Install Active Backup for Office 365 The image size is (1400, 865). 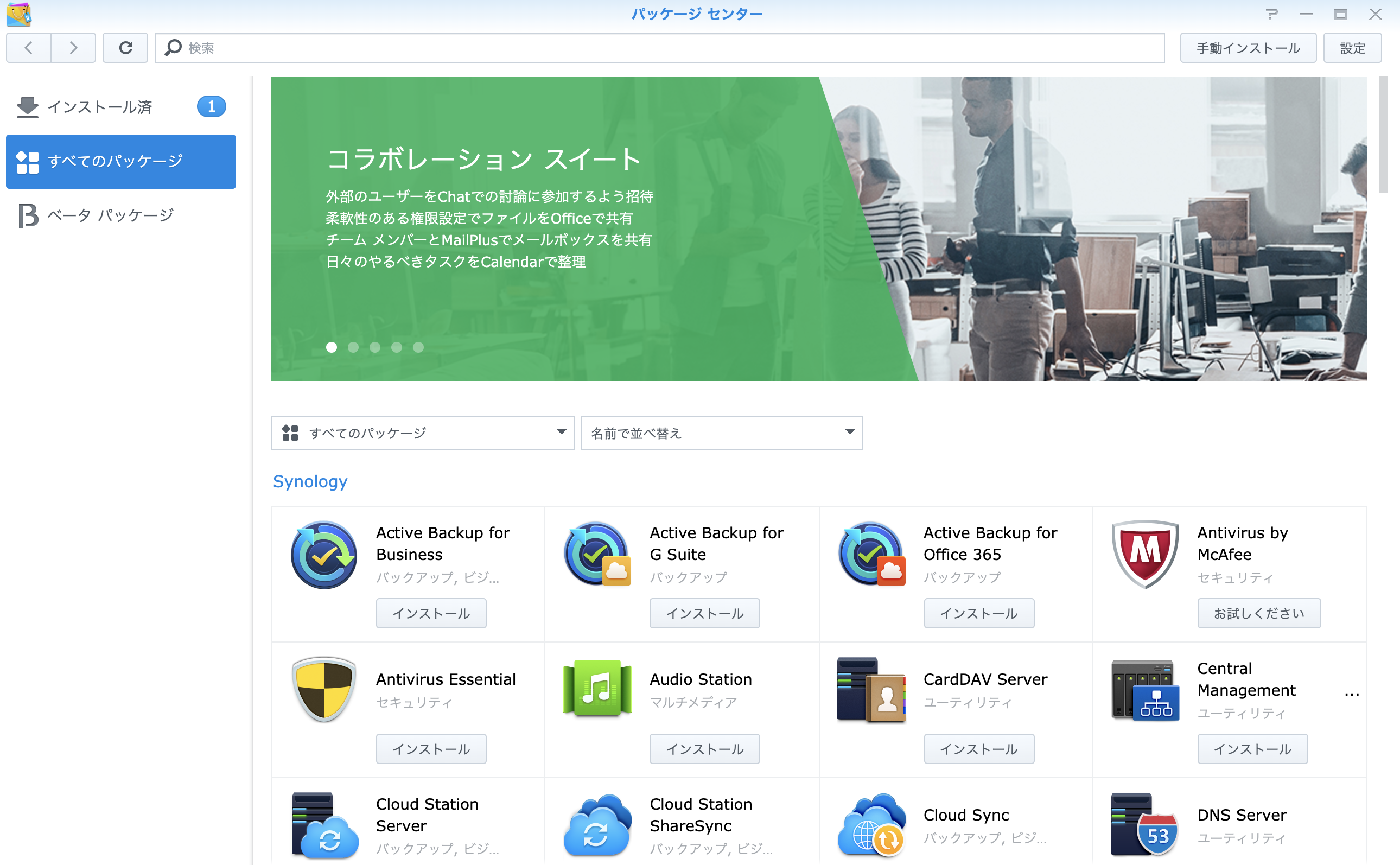click(x=979, y=613)
